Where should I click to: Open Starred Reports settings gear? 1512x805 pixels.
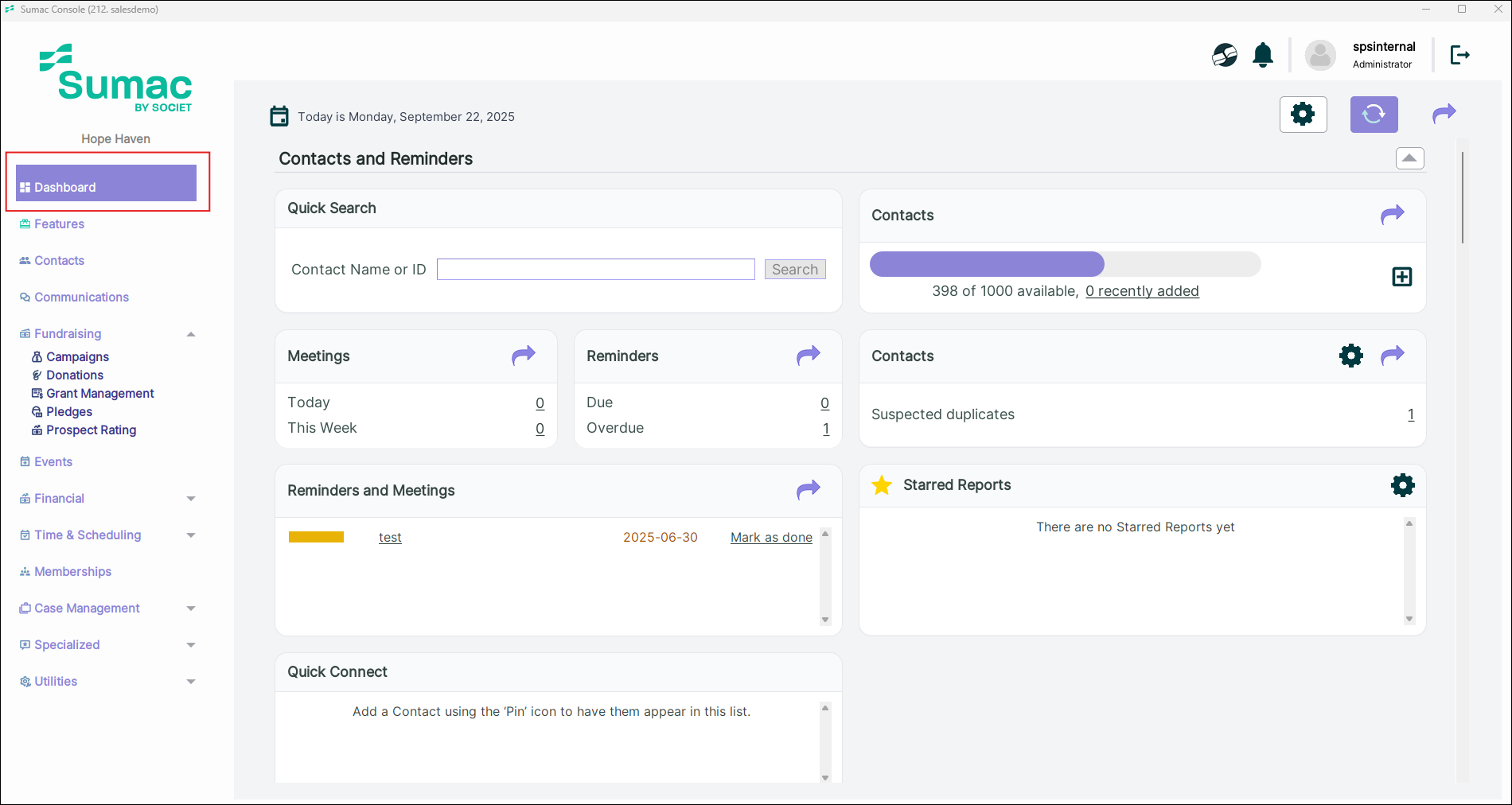(x=1402, y=485)
